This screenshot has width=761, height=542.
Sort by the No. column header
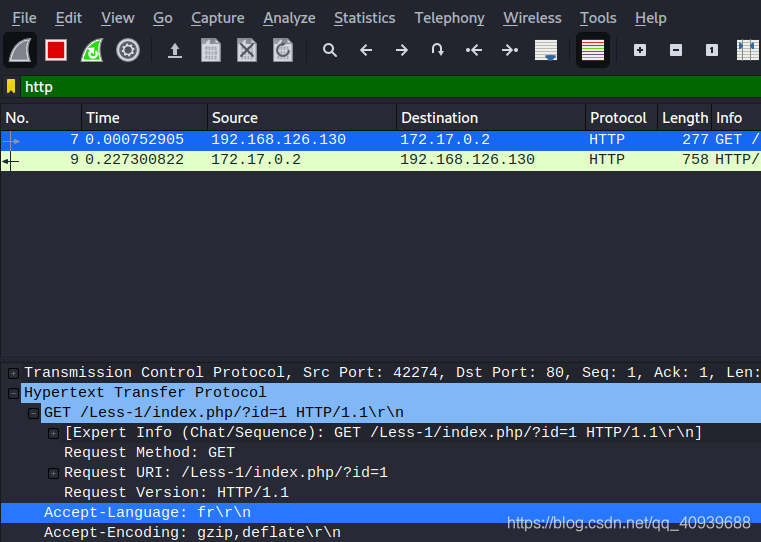[x=41, y=118]
